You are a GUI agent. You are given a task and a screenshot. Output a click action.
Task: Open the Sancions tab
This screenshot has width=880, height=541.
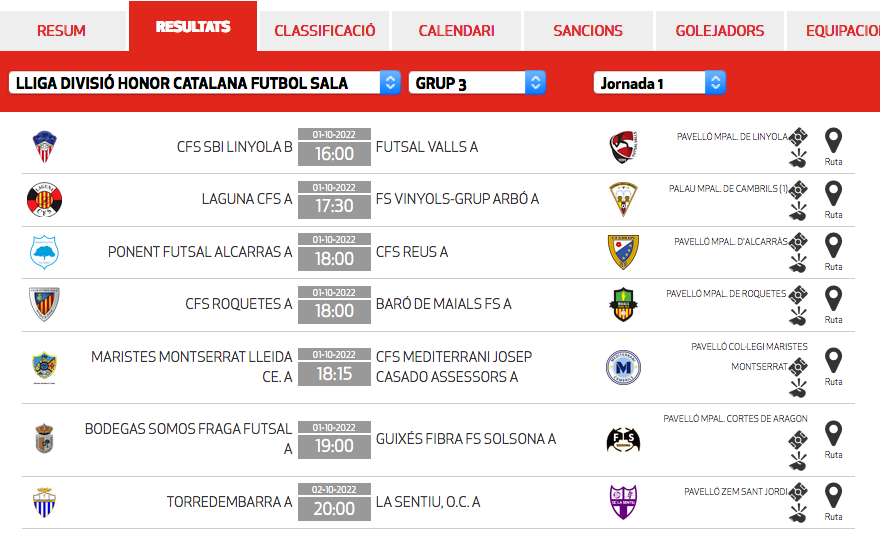tap(588, 30)
